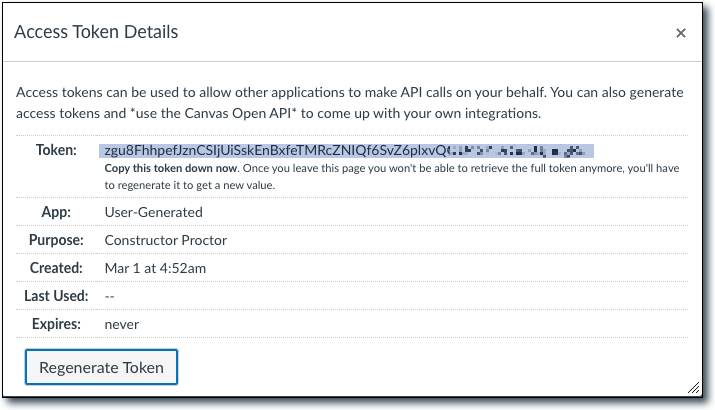715x410 pixels.
Task: Click the dialog resize grip in the corner
Action: 693,387
